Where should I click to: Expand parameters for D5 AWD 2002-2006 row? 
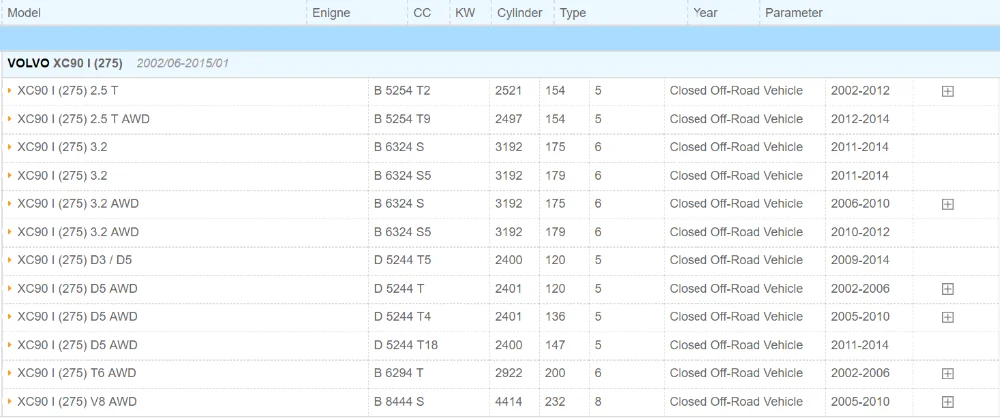(948, 289)
